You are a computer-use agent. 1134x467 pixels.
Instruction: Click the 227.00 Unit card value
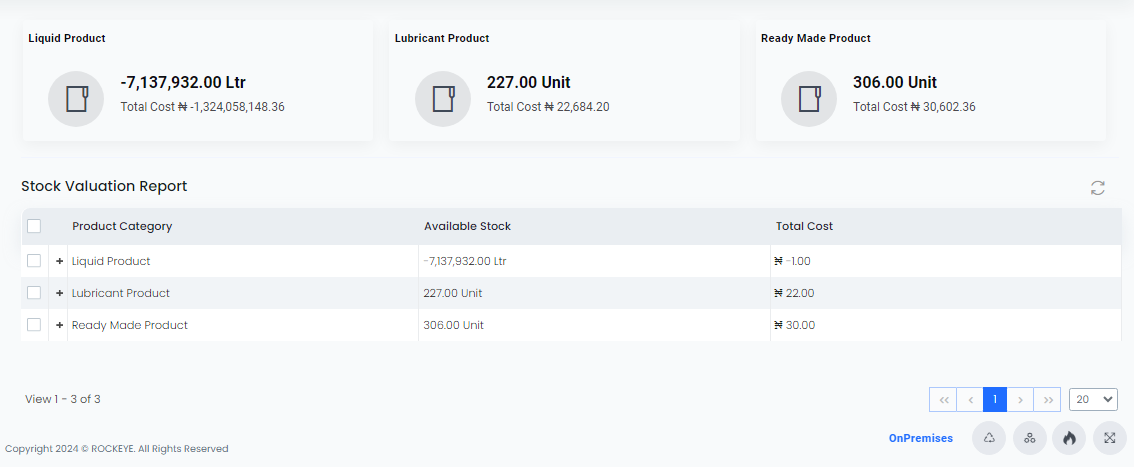(x=529, y=82)
